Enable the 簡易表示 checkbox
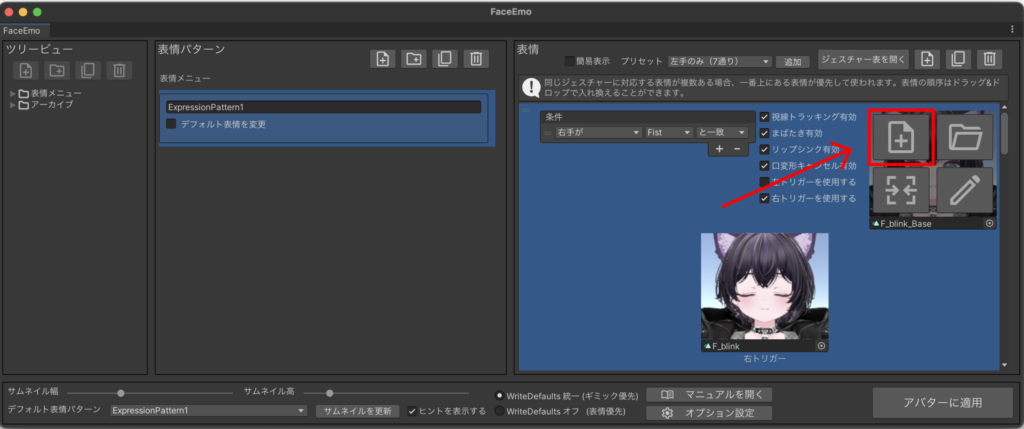The width and height of the screenshot is (1024, 429). point(570,61)
